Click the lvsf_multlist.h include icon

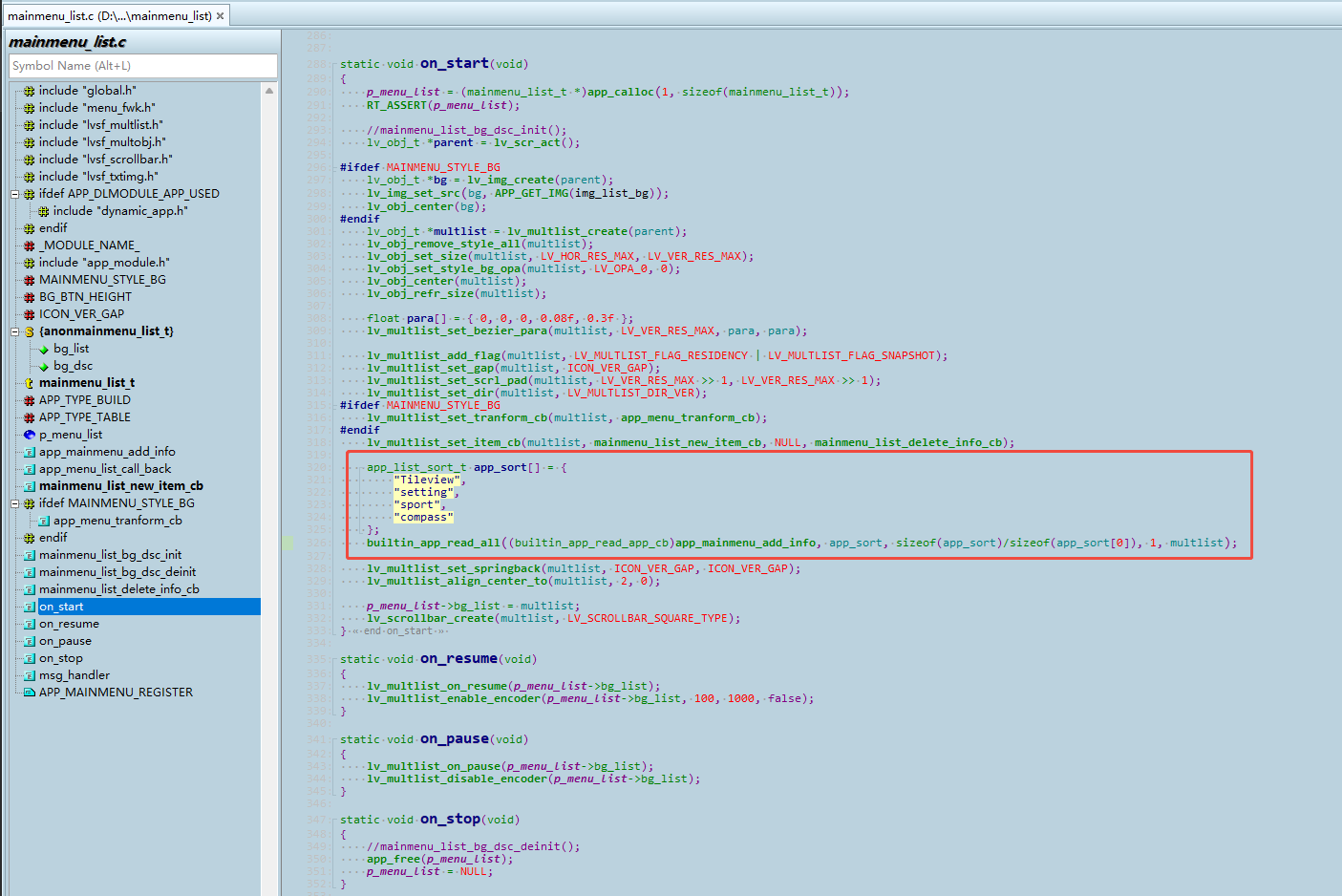coord(30,125)
